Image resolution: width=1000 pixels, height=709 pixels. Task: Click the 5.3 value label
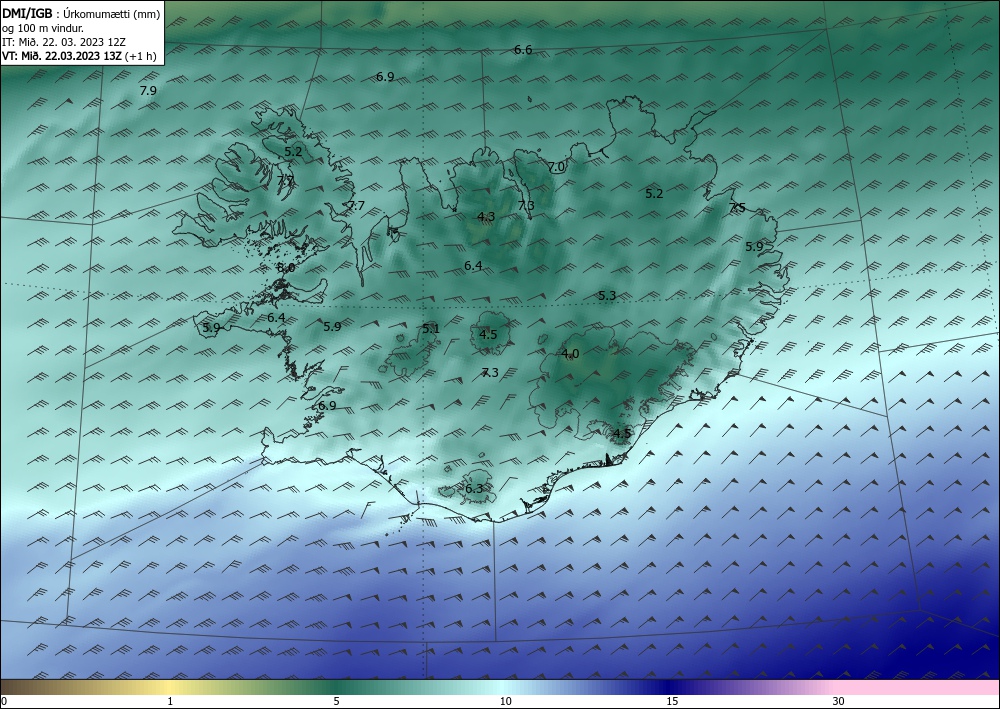coord(607,296)
